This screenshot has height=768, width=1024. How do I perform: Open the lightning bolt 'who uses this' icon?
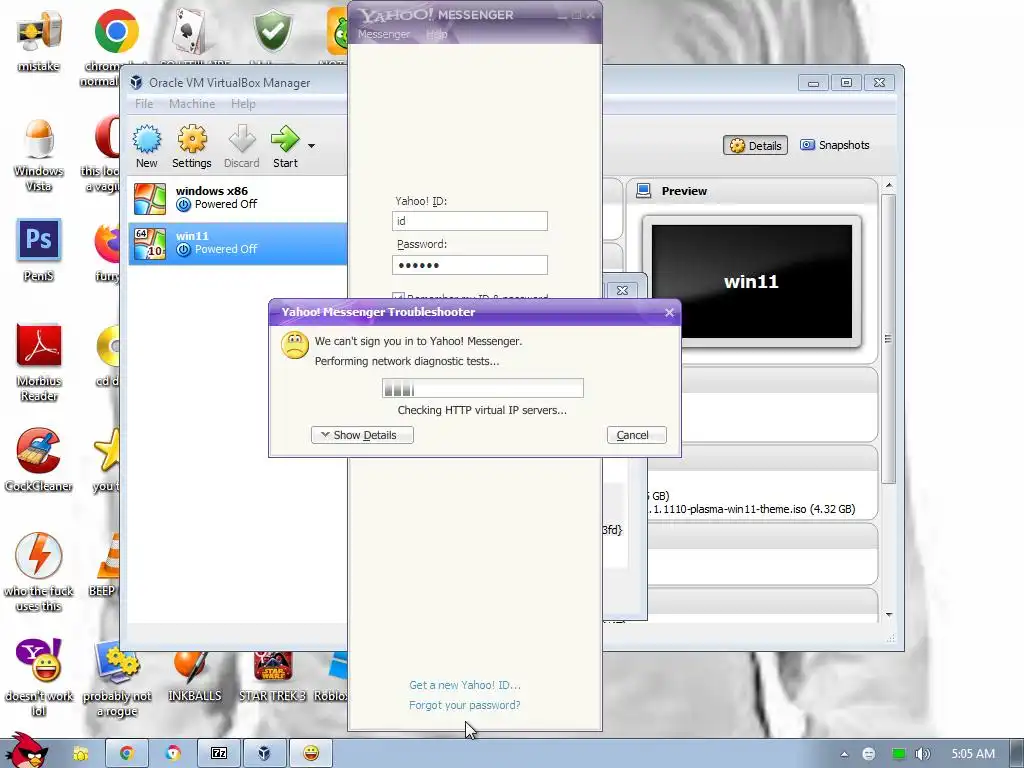point(39,555)
